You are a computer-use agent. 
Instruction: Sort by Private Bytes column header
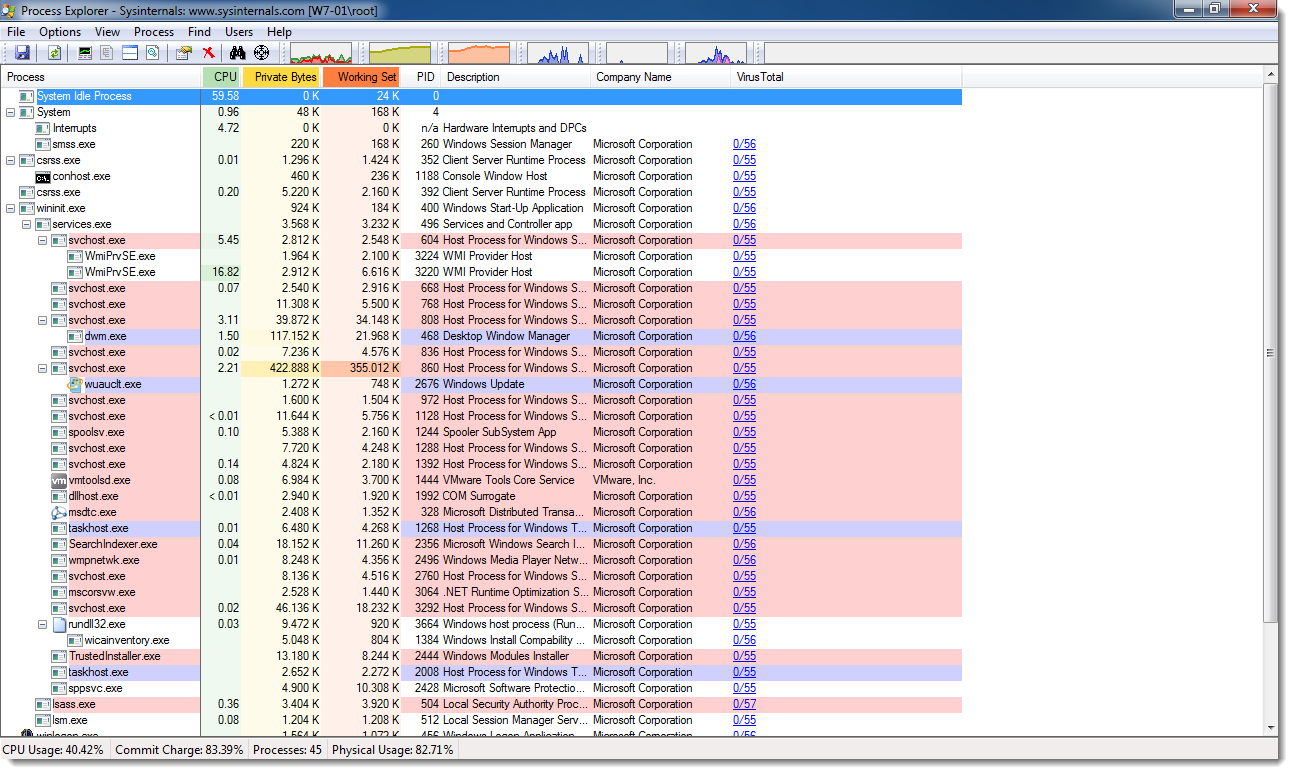(282, 77)
